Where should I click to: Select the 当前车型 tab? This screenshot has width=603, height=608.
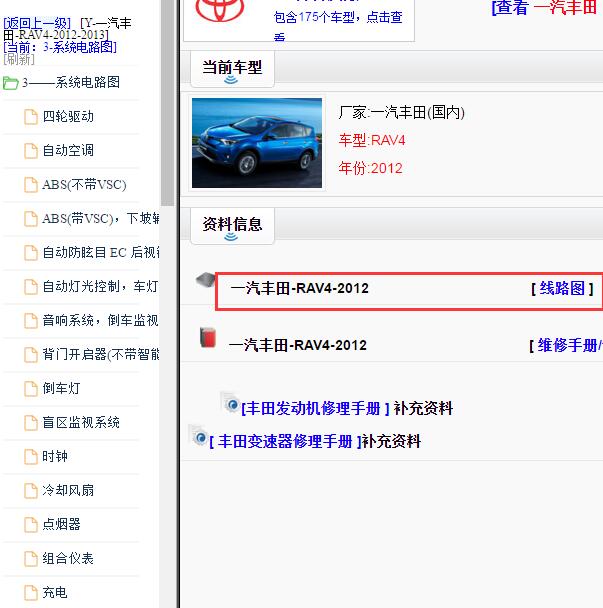click(232, 68)
